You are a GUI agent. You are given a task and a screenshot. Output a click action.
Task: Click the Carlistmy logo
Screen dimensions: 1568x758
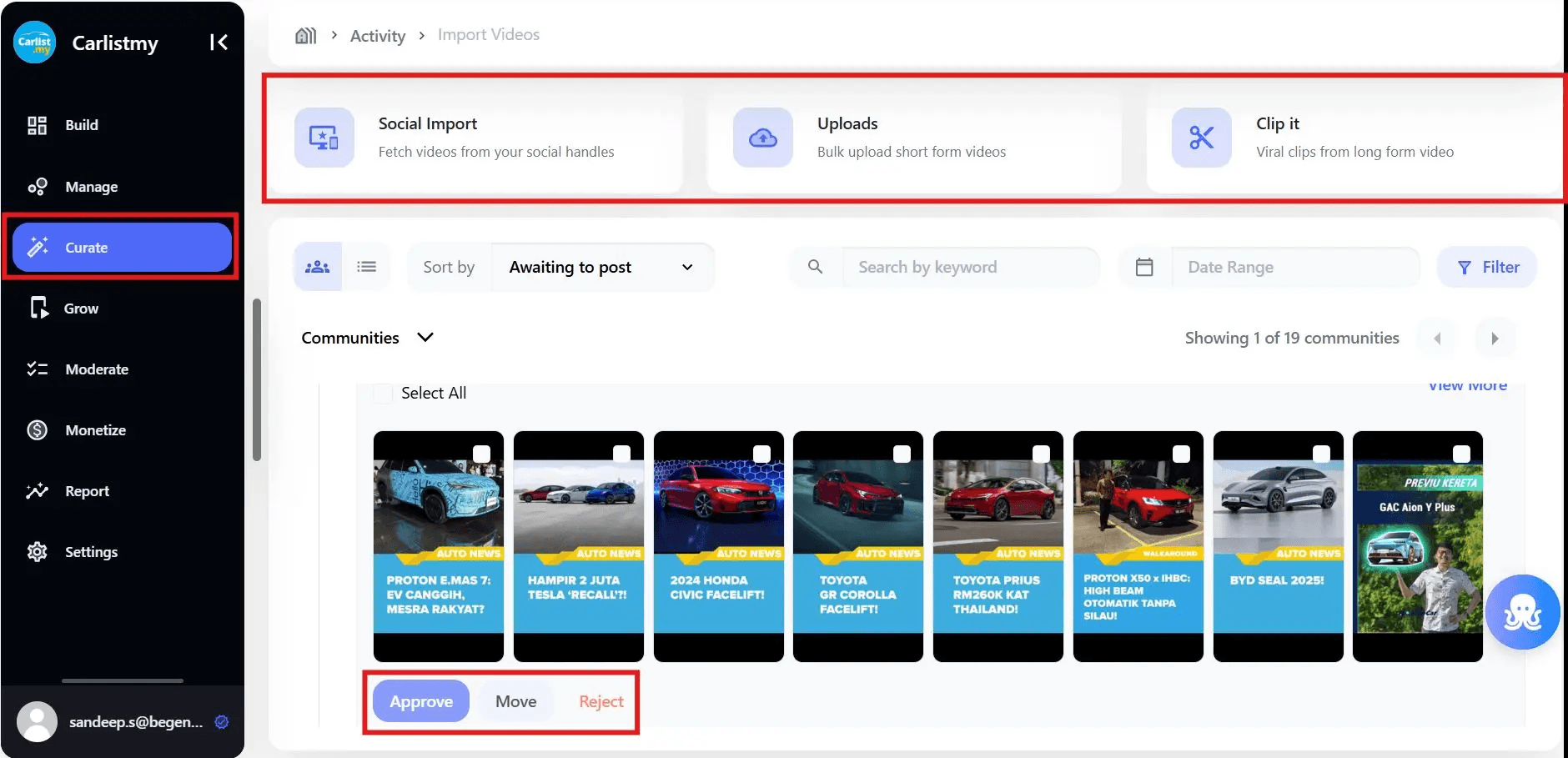(x=34, y=43)
